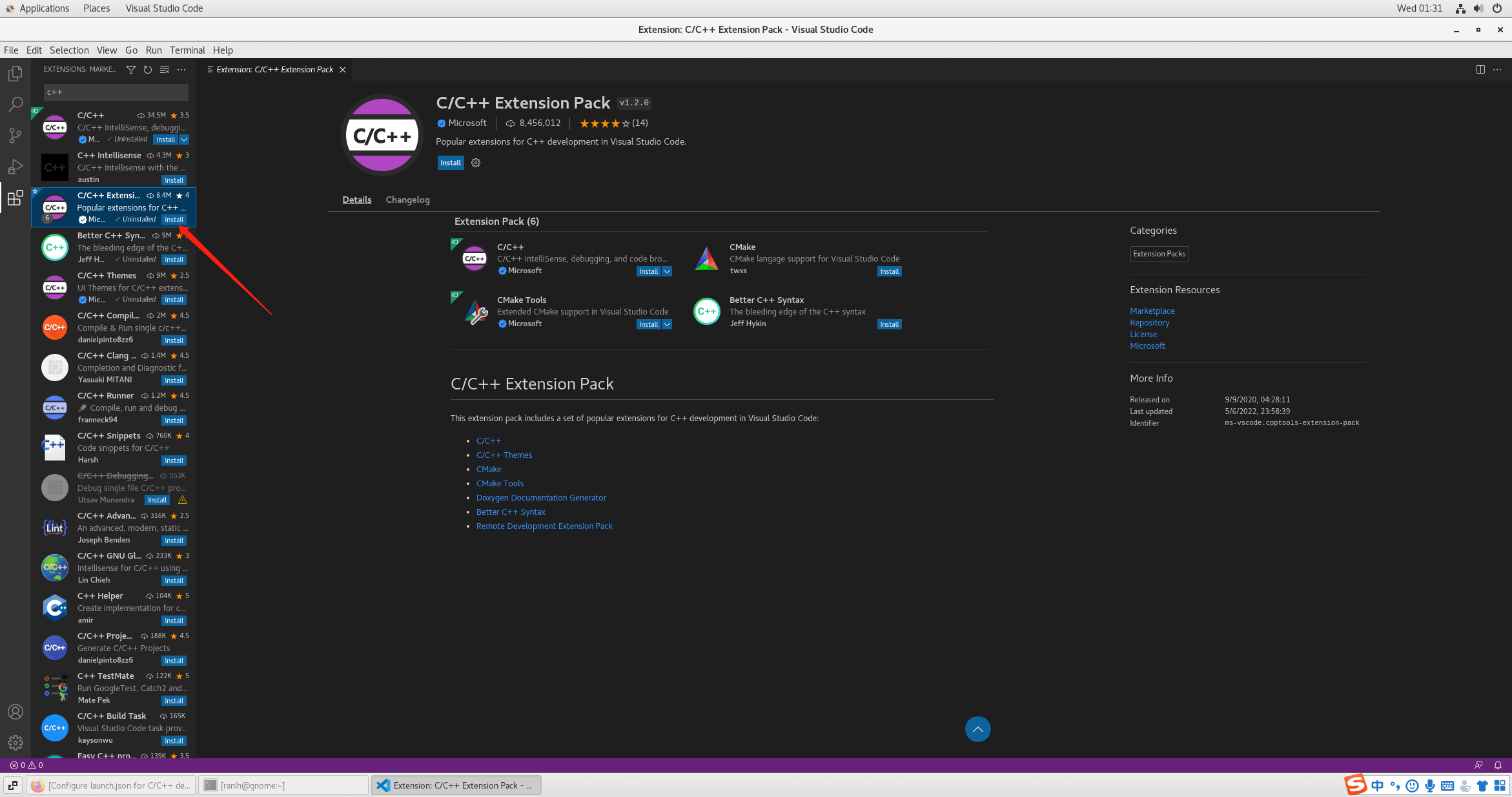Open Run and Debug view icon
Viewport: 1512px width, 797px height.
pyautogui.click(x=15, y=166)
